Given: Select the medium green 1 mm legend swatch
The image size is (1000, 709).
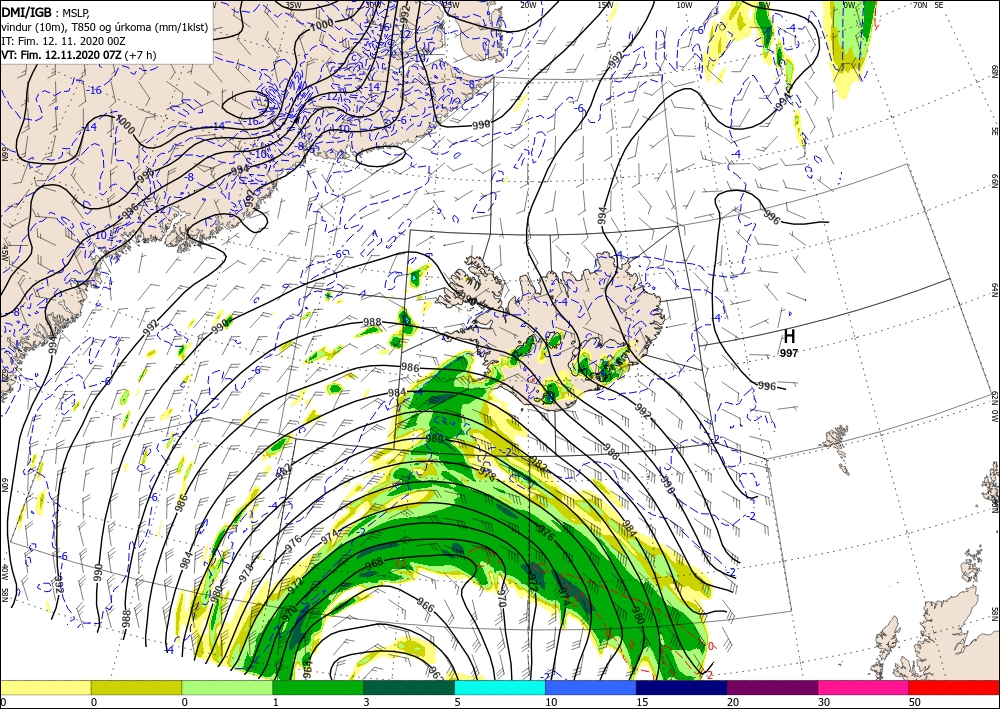Looking at the screenshot, I should (x=318, y=687).
